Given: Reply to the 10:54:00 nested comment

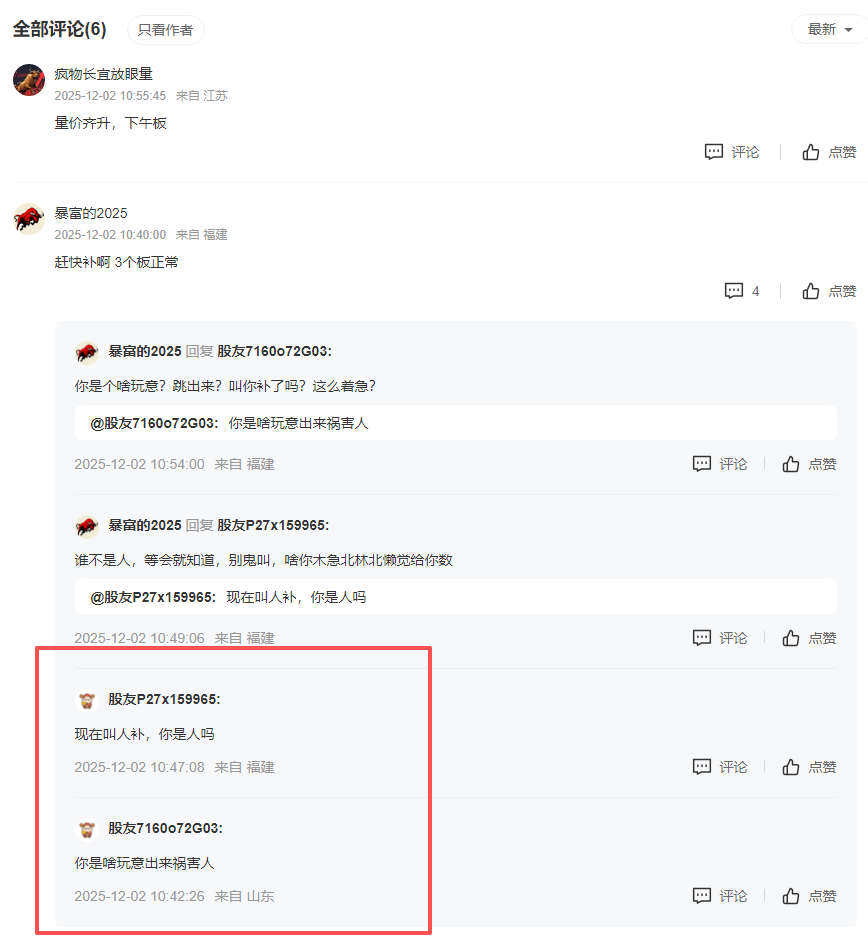Looking at the screenshot, I should (x=720, y=464).
